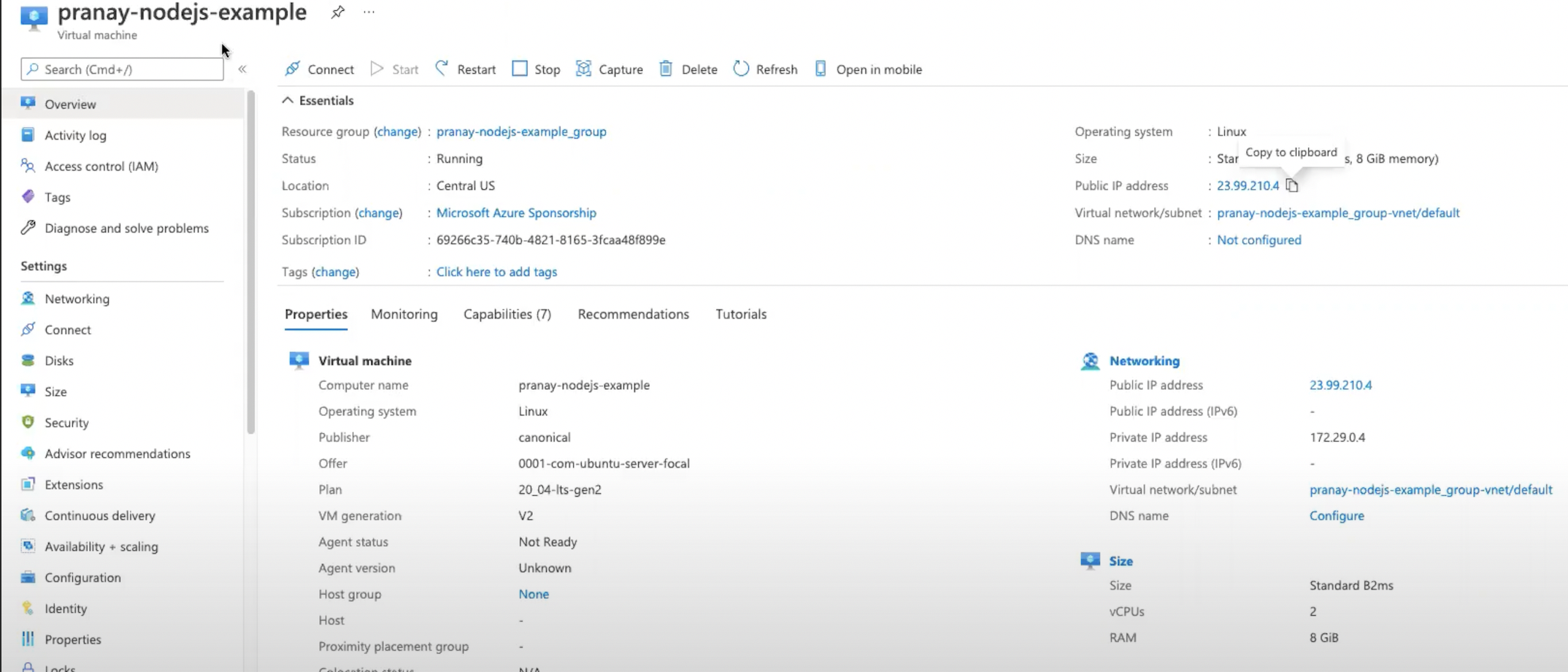Click the sidebar vertical scrollbar
Image resolution: width=1568 pixels, height=672 pixels.
point(250,263)
